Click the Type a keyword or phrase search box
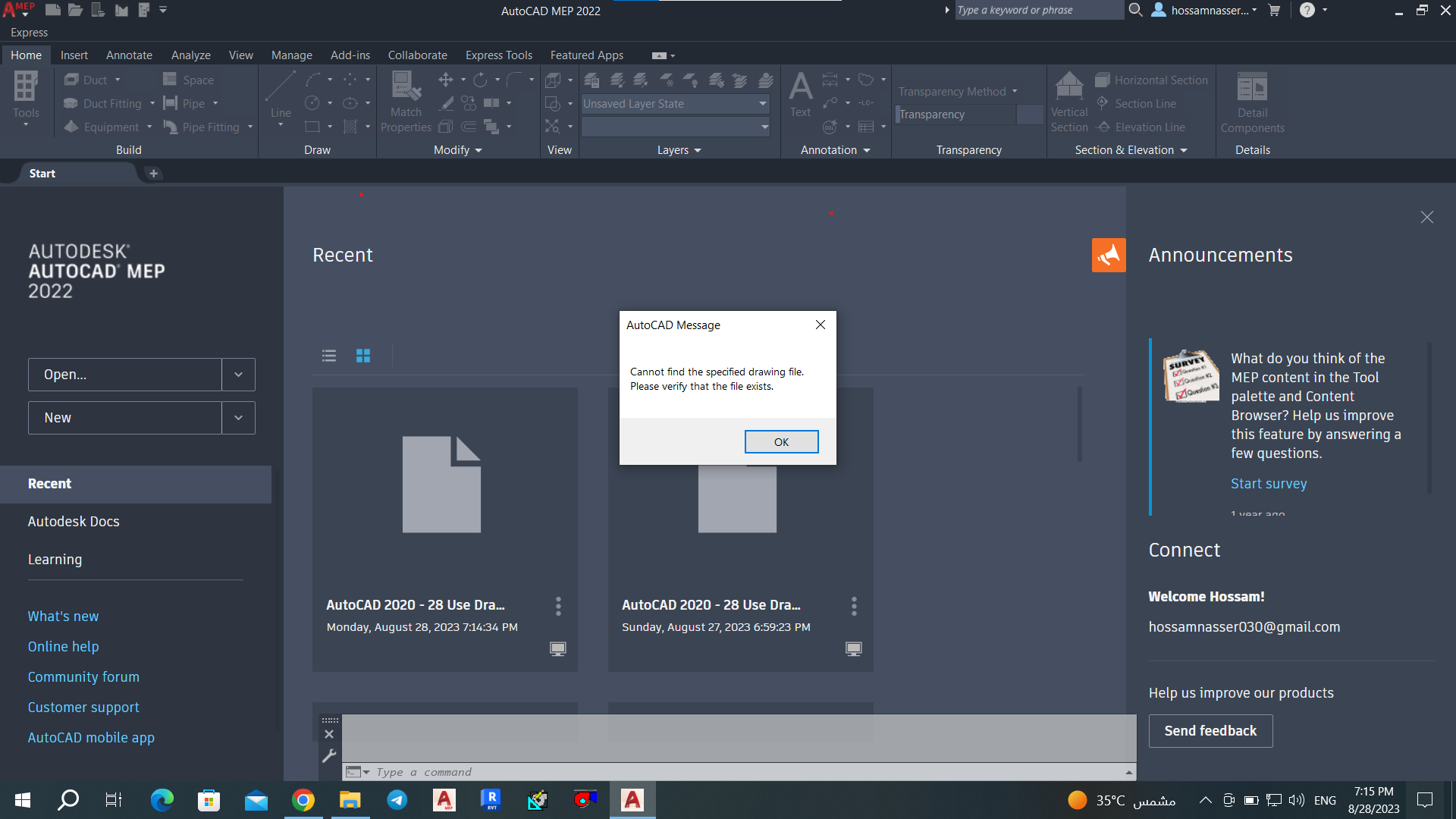Viewport: 1456px width, 819px height. coord(1038,10)
